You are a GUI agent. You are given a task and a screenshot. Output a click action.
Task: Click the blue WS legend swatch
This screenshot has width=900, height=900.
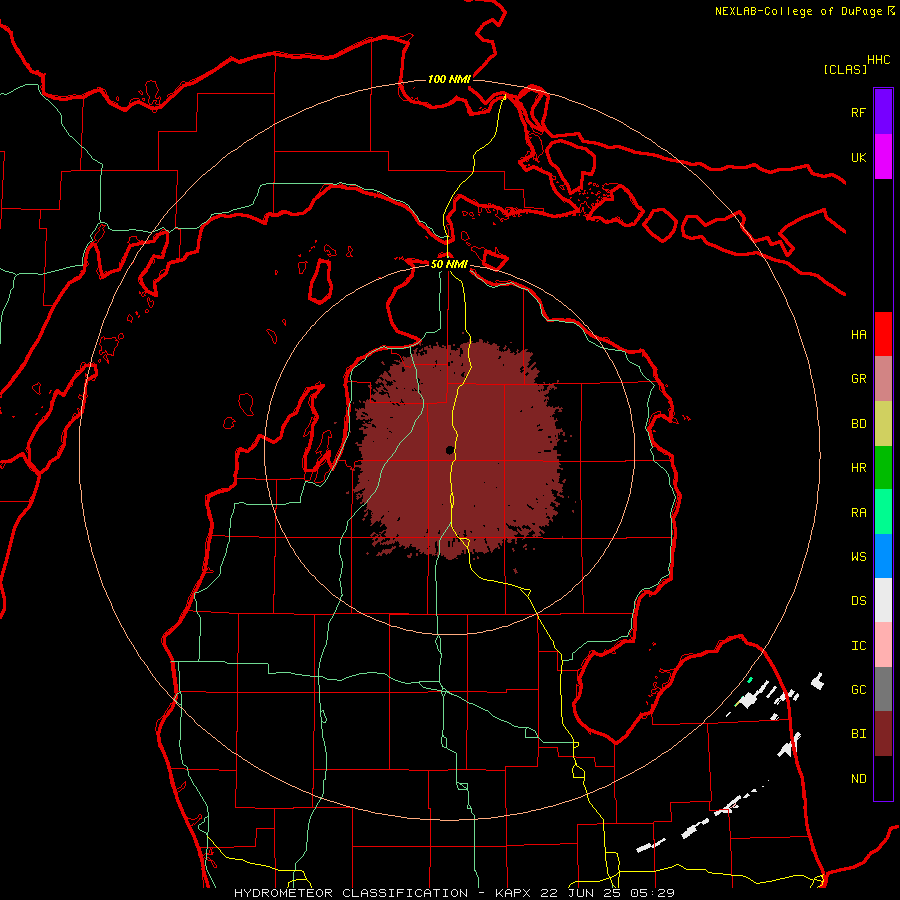(883, 556)
